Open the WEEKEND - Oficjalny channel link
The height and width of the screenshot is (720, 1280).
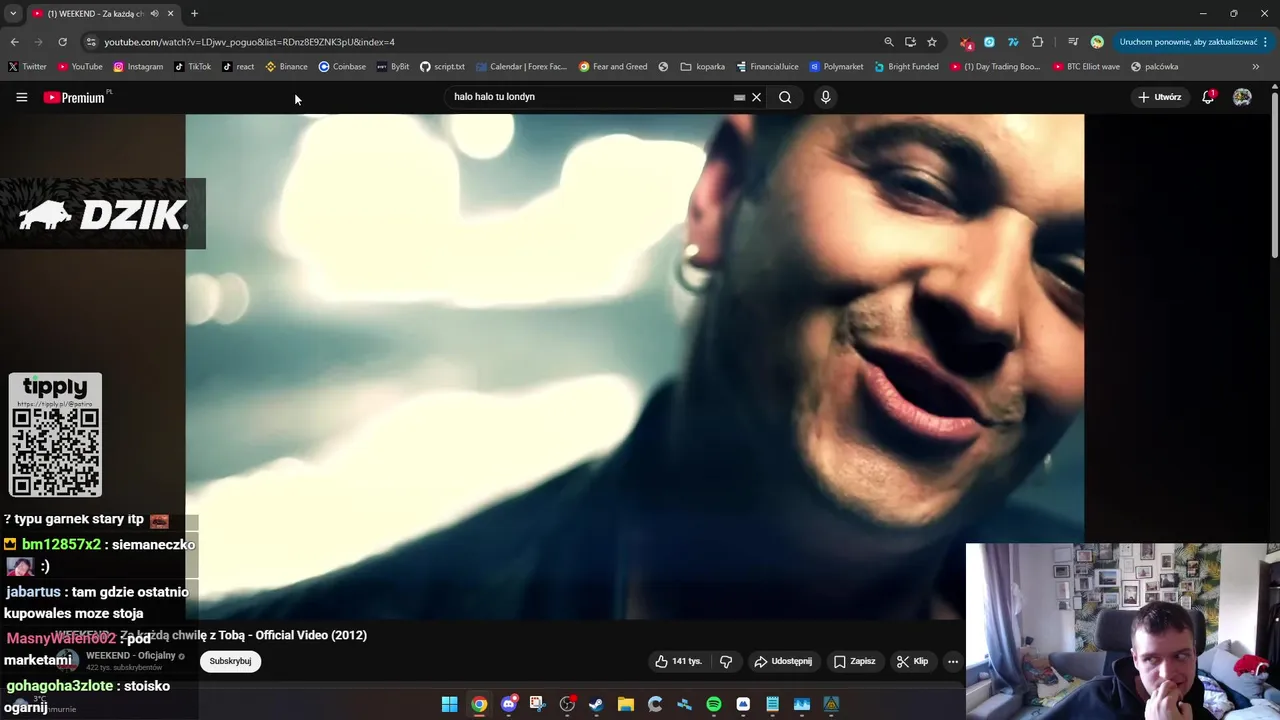click(130, 656)
